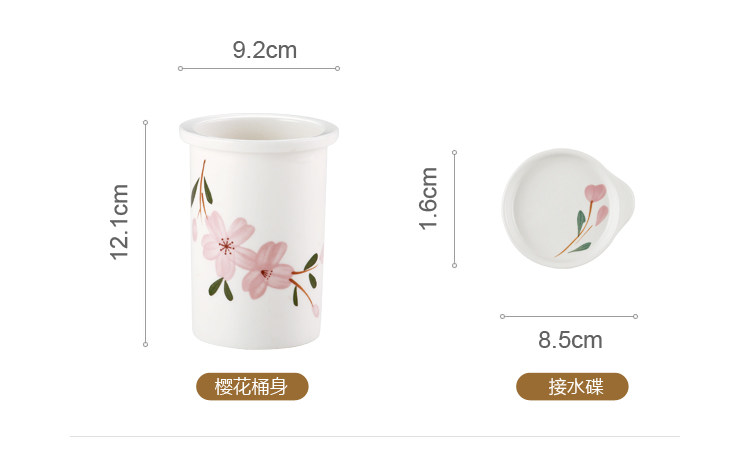Click the 1.6cm saucer height label

428,199
